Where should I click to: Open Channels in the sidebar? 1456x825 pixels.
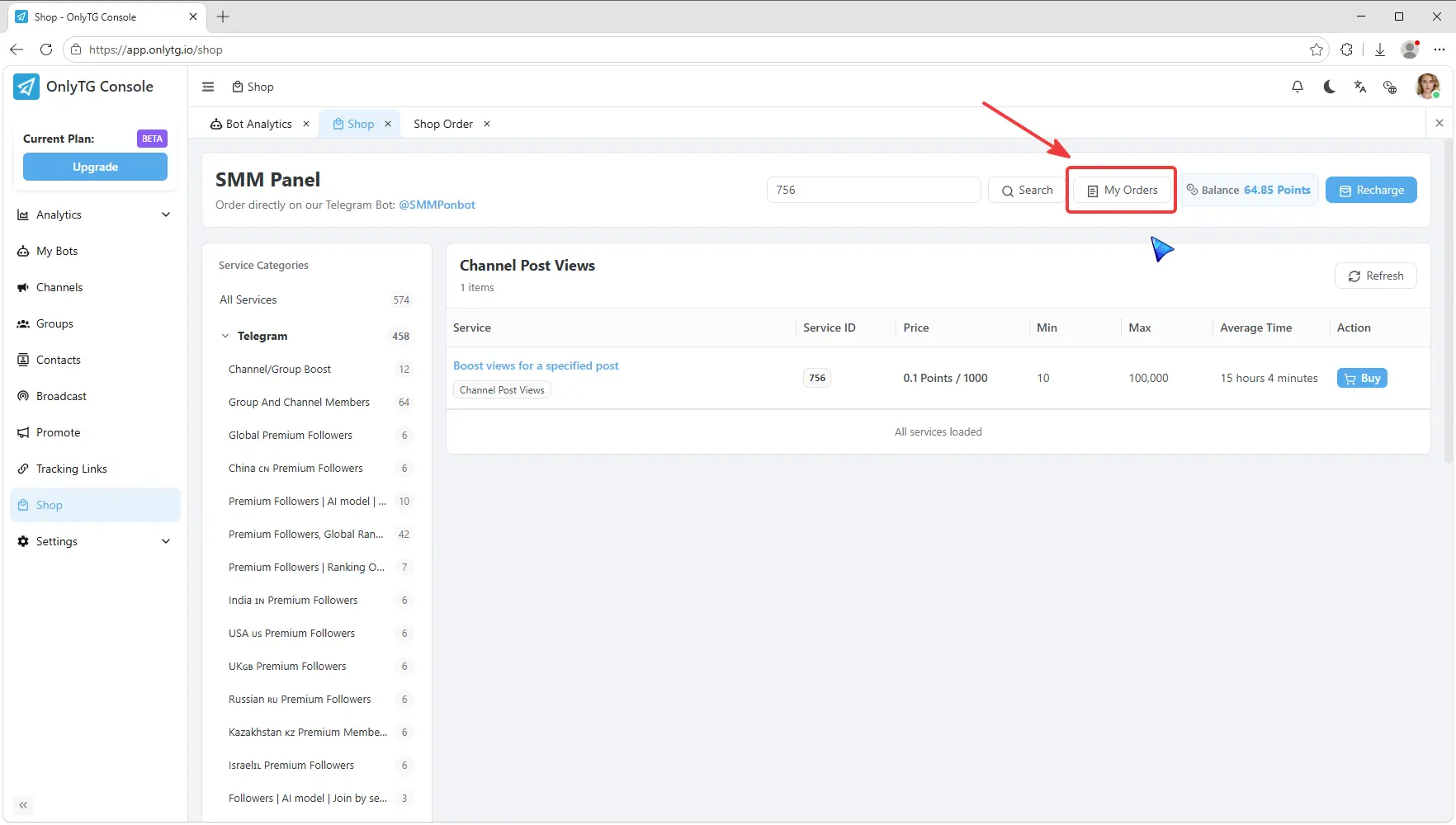95,287
